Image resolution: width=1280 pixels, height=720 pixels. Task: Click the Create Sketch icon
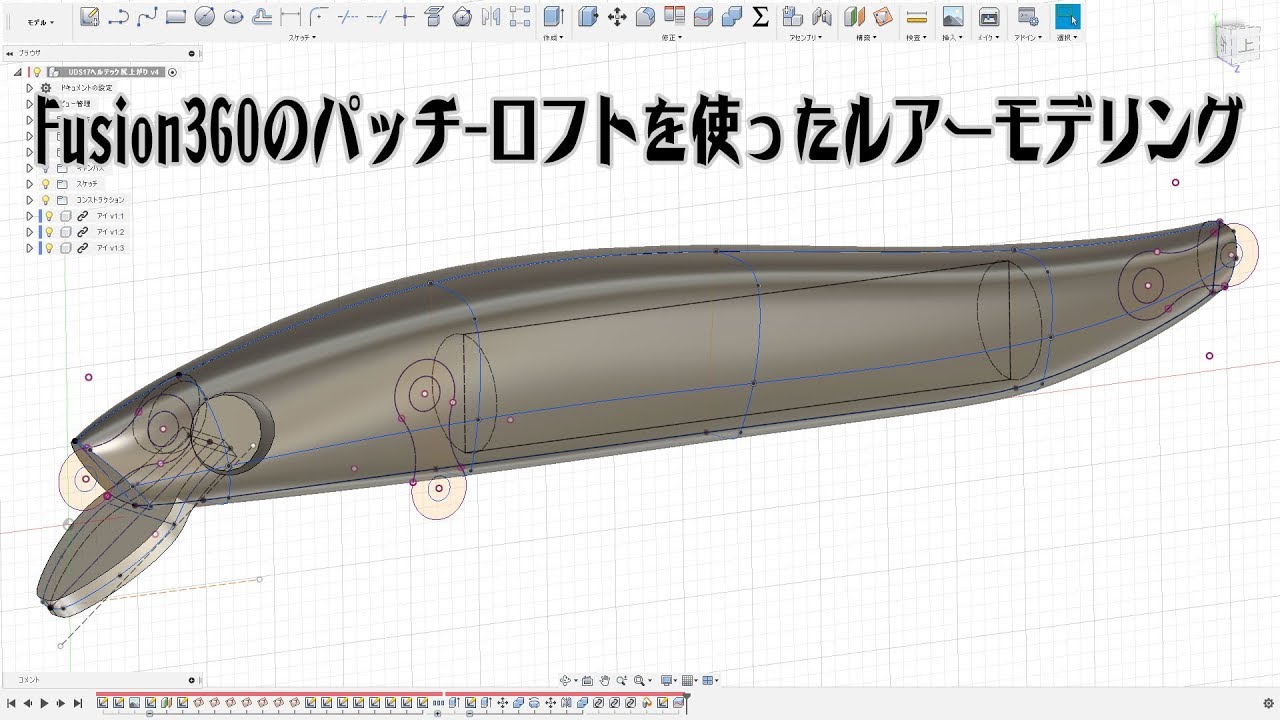(90, 16)
